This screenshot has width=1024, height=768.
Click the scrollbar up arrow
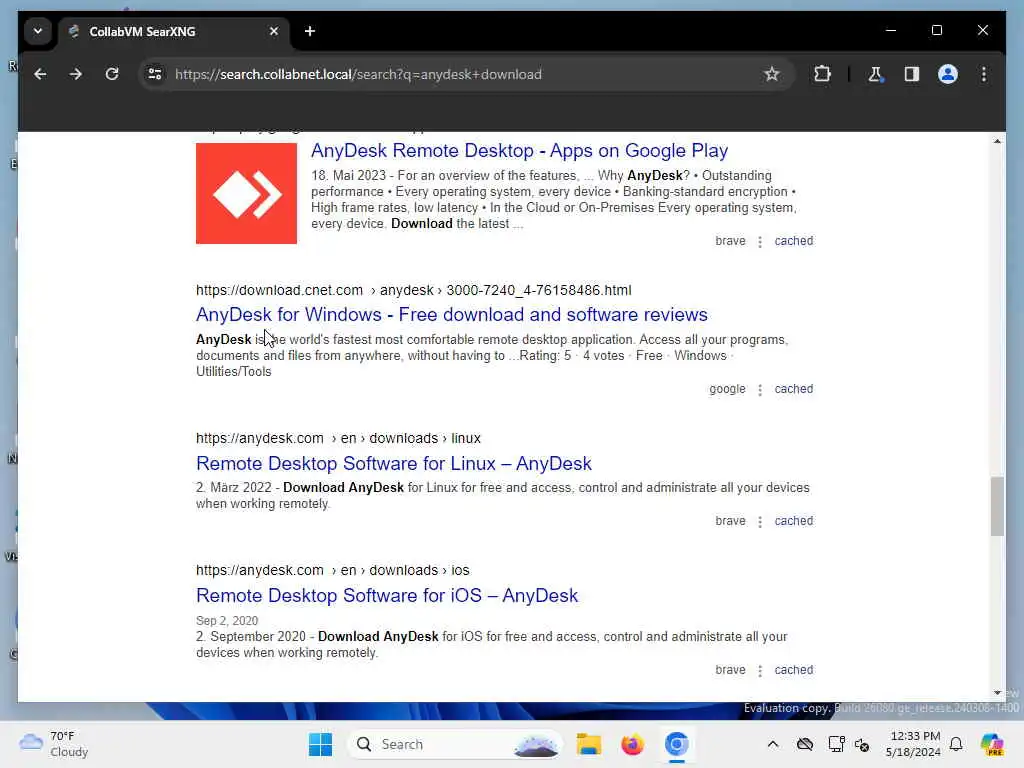click(x=997, y=141)
